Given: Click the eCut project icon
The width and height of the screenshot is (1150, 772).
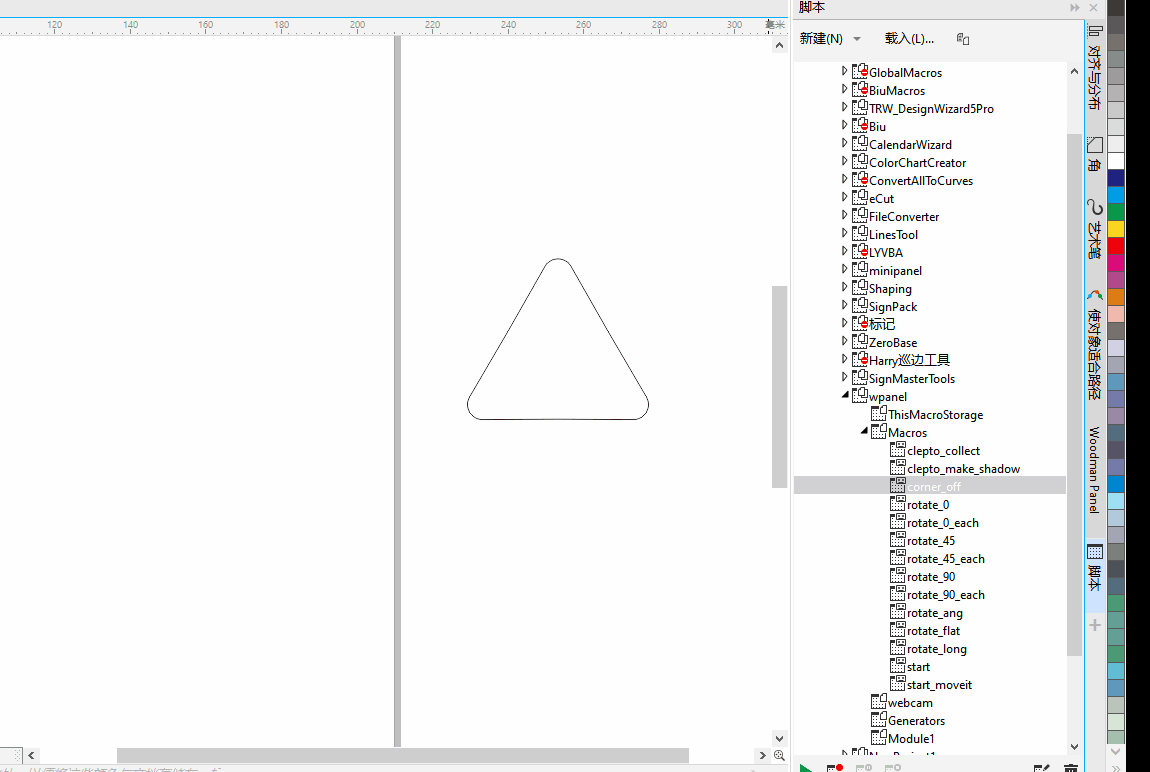Looking at the screenshot, I should [860, 197].
